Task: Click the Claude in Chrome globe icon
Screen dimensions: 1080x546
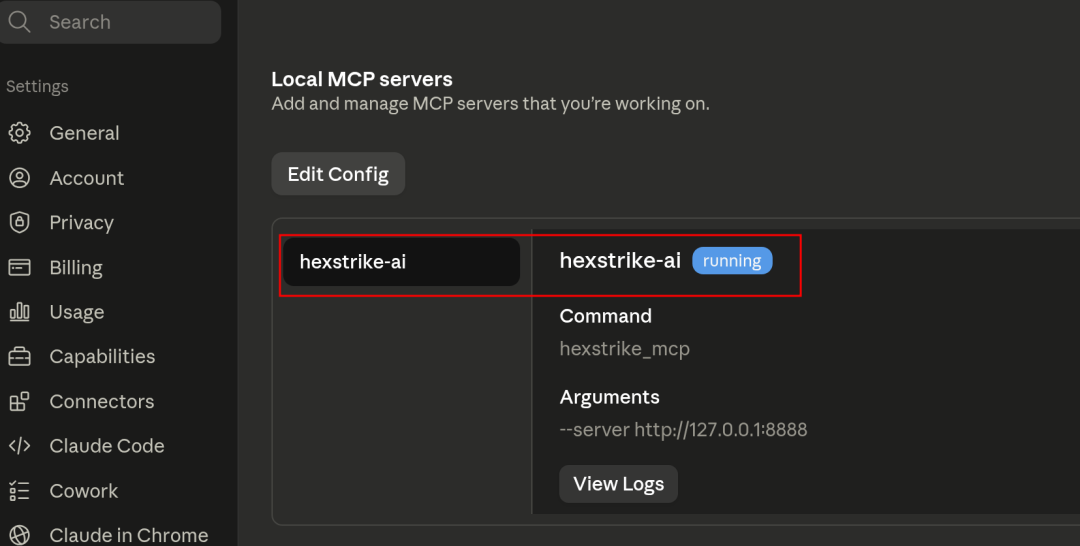Action: click(19, 535)
